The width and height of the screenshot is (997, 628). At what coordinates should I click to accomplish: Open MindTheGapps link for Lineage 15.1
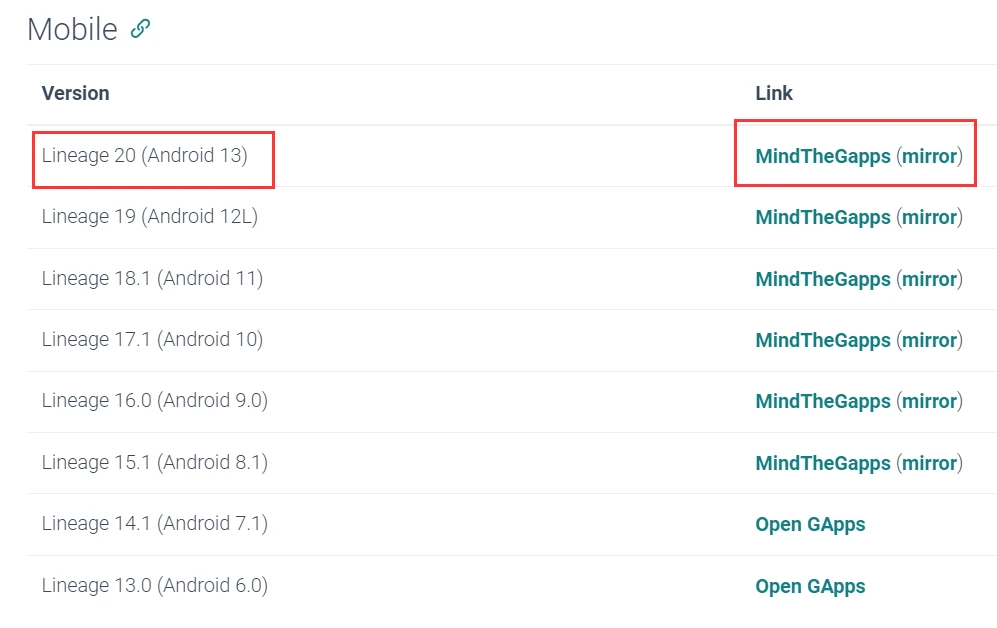(x=823, y=463)
